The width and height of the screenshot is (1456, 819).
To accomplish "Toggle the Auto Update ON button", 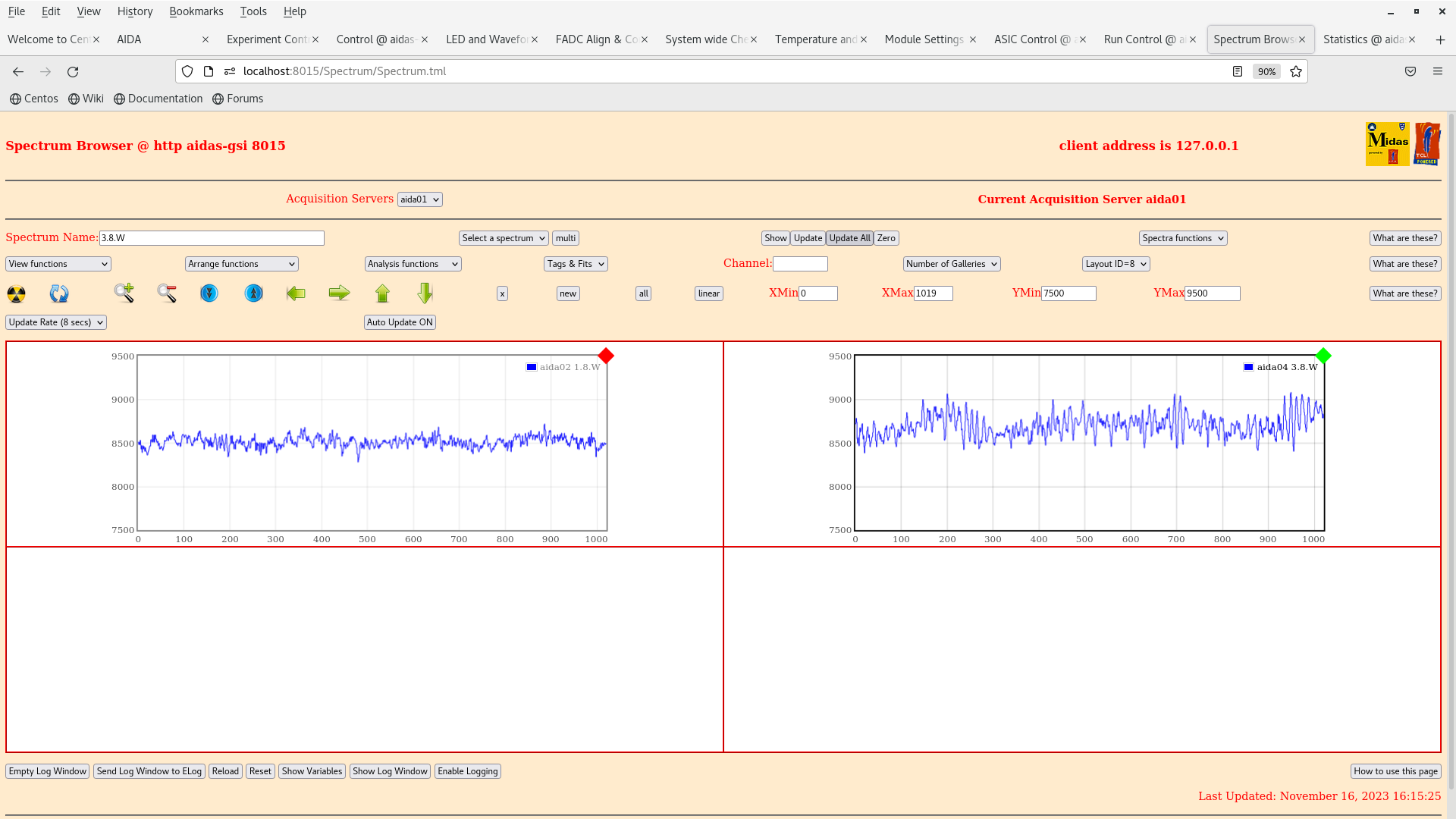I will pyautogui.click(x=400, y=322).
